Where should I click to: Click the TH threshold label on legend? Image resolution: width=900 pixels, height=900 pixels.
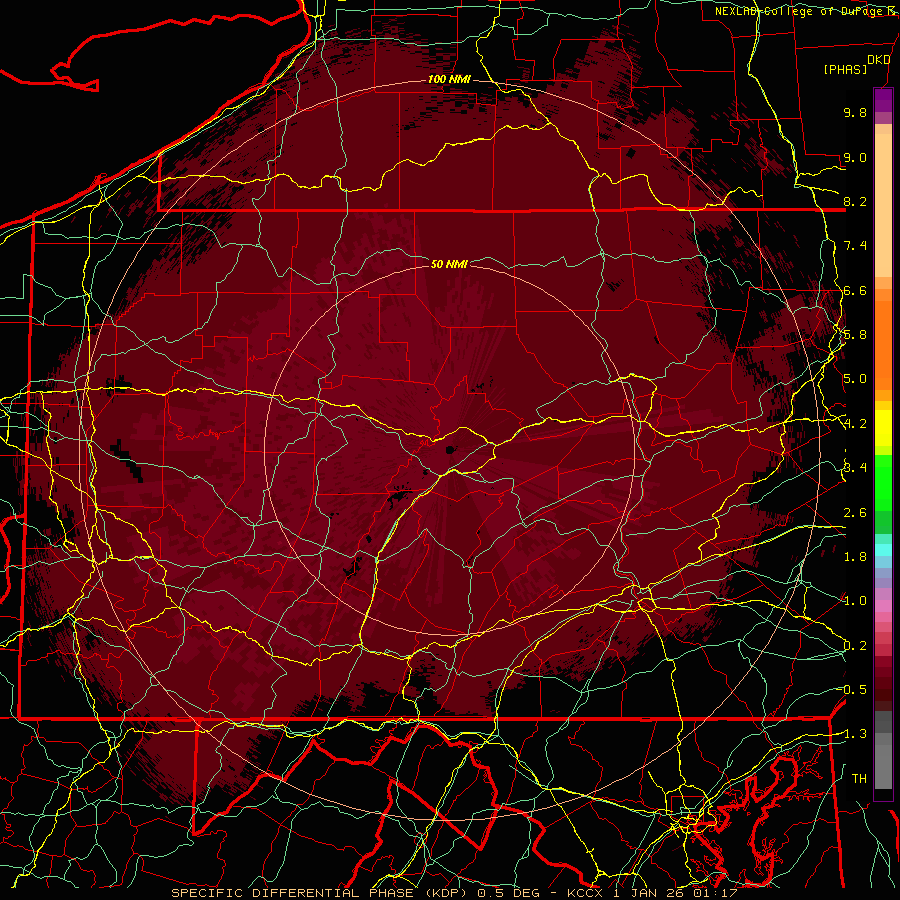859,779
